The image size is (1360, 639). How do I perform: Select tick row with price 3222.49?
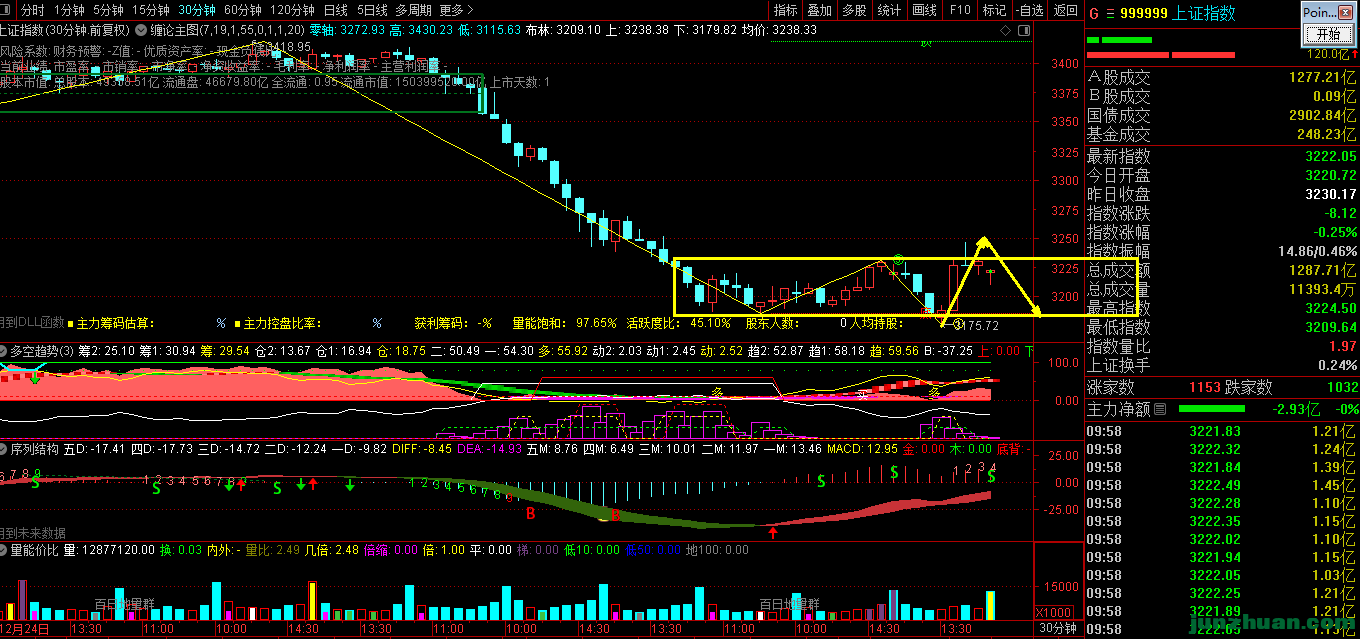[1221, 485]
